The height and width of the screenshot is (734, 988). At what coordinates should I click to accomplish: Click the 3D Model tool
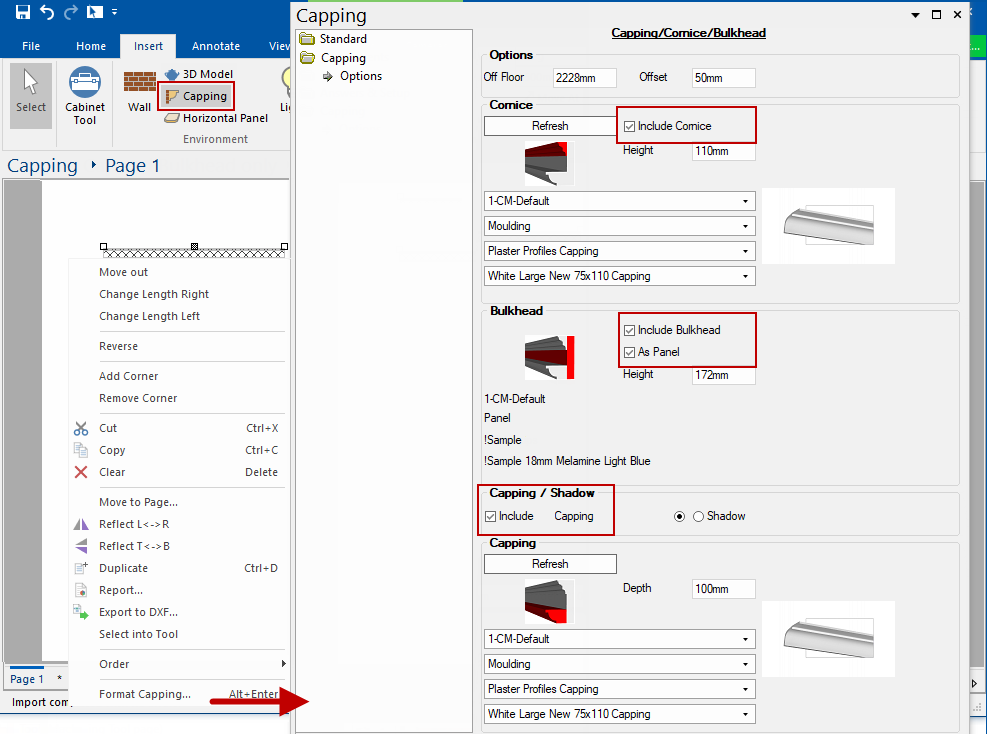point(199,74)
